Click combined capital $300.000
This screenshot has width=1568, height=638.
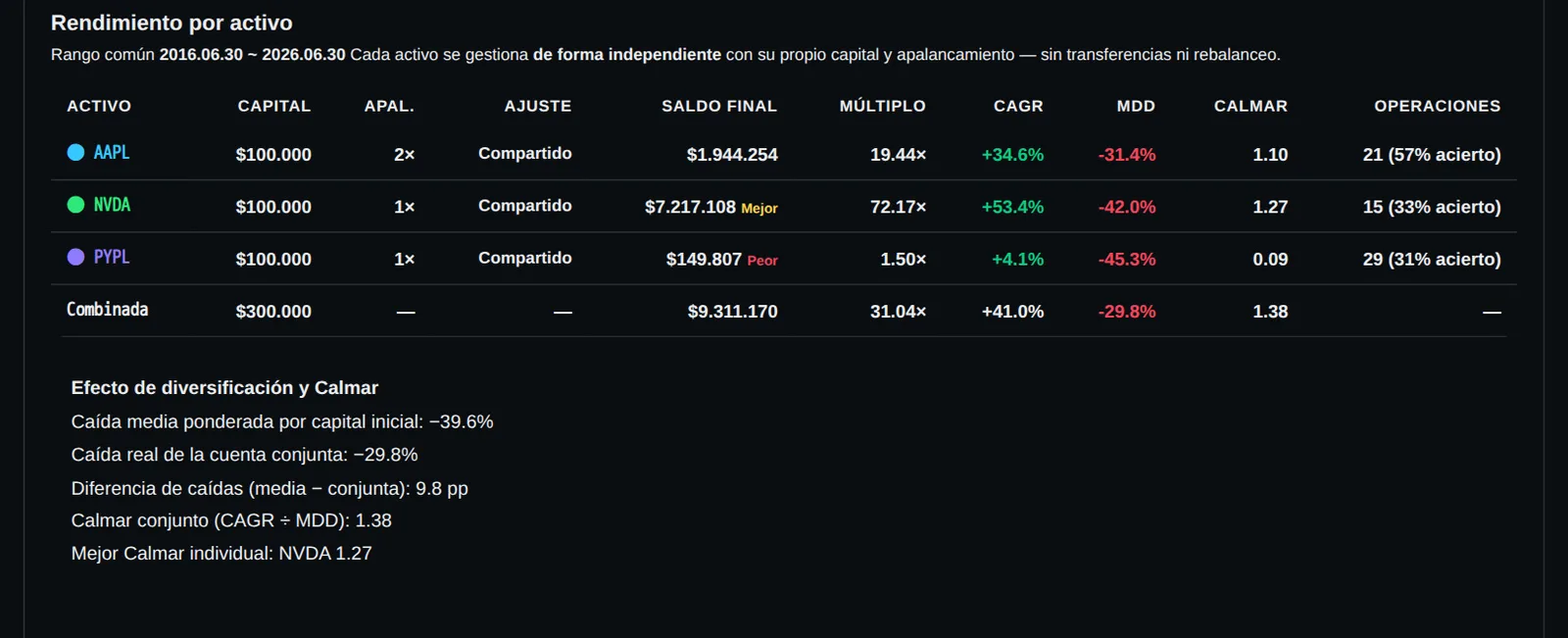point(273,312)
